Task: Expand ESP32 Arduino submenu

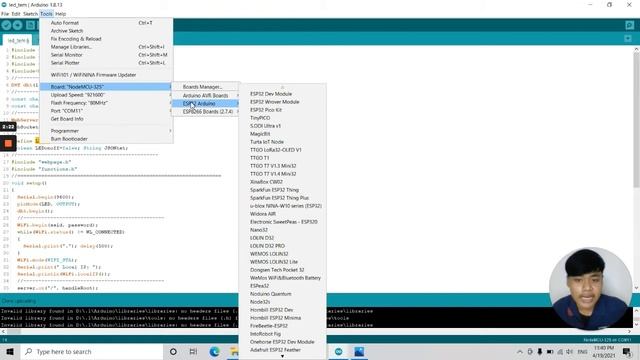Action: [205, 103]
